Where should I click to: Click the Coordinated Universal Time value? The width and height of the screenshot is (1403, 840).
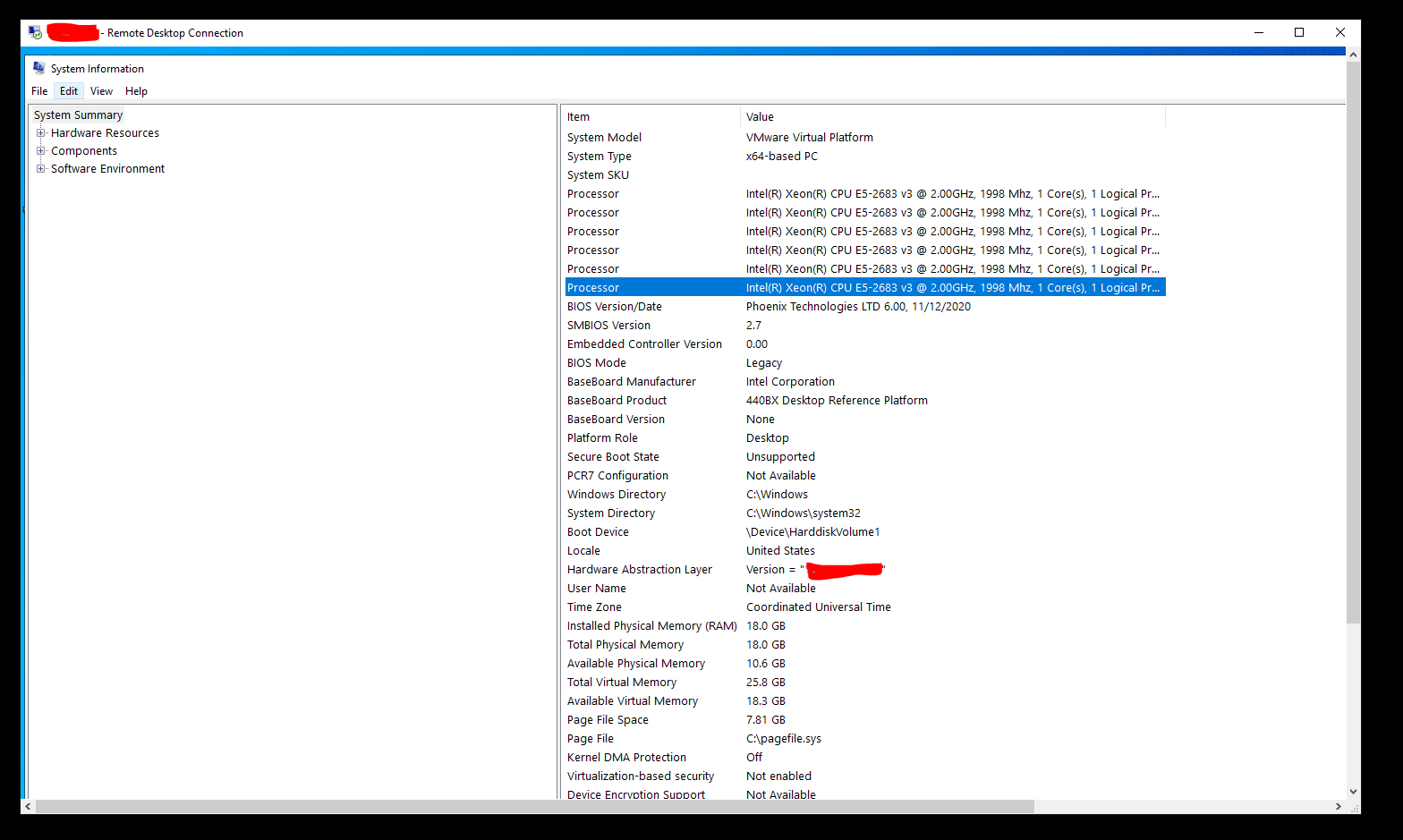[819, 607]
